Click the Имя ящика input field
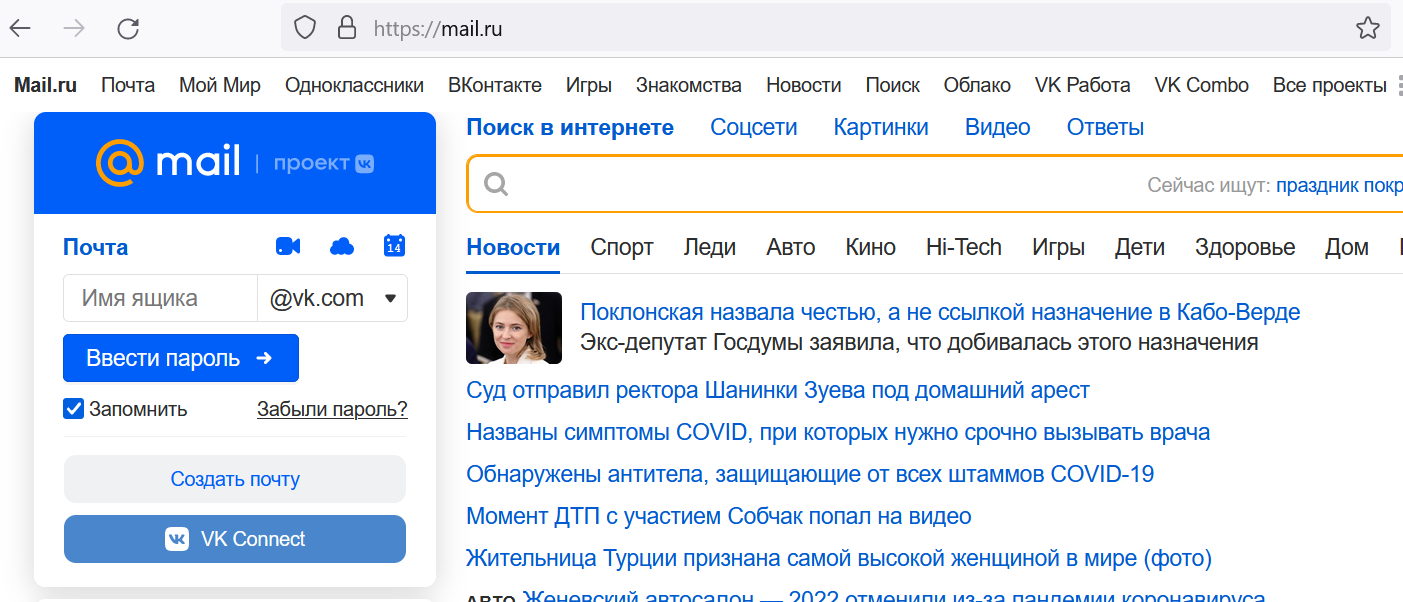The width and height of the screenshot is (1403, 602). point(160,298)
